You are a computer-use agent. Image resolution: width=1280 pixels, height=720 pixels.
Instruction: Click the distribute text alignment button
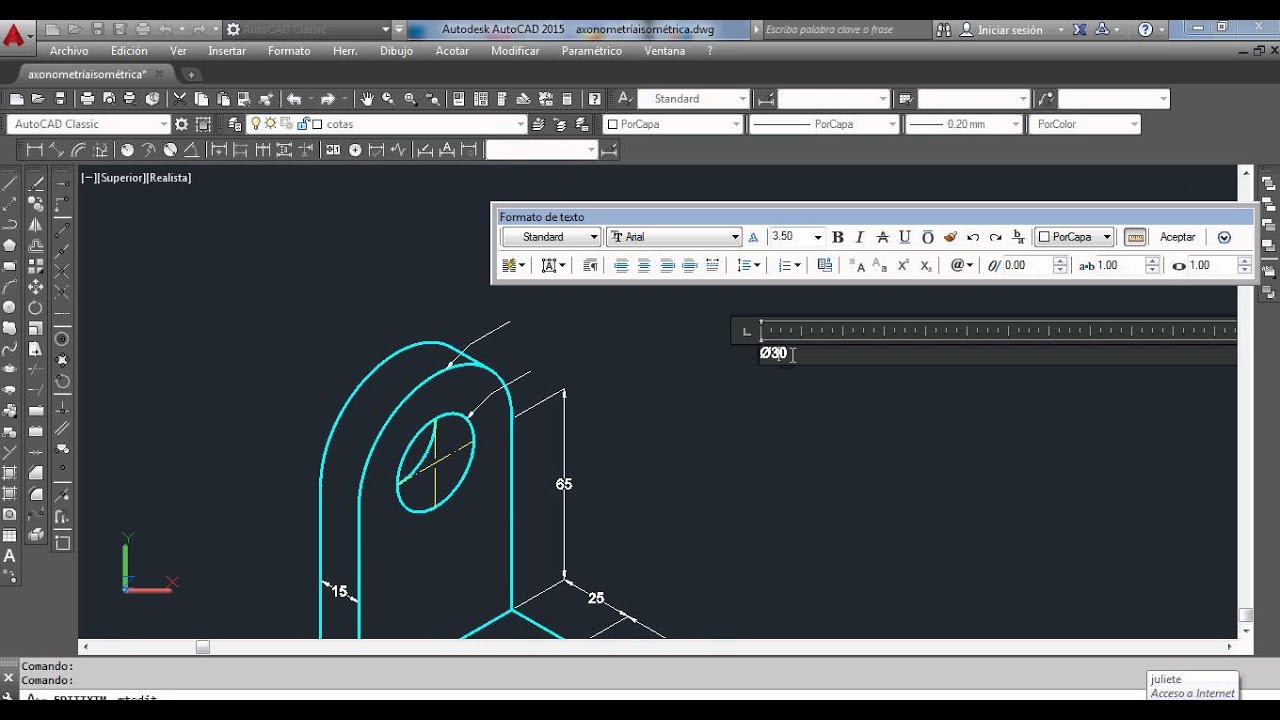pos(712,265)
